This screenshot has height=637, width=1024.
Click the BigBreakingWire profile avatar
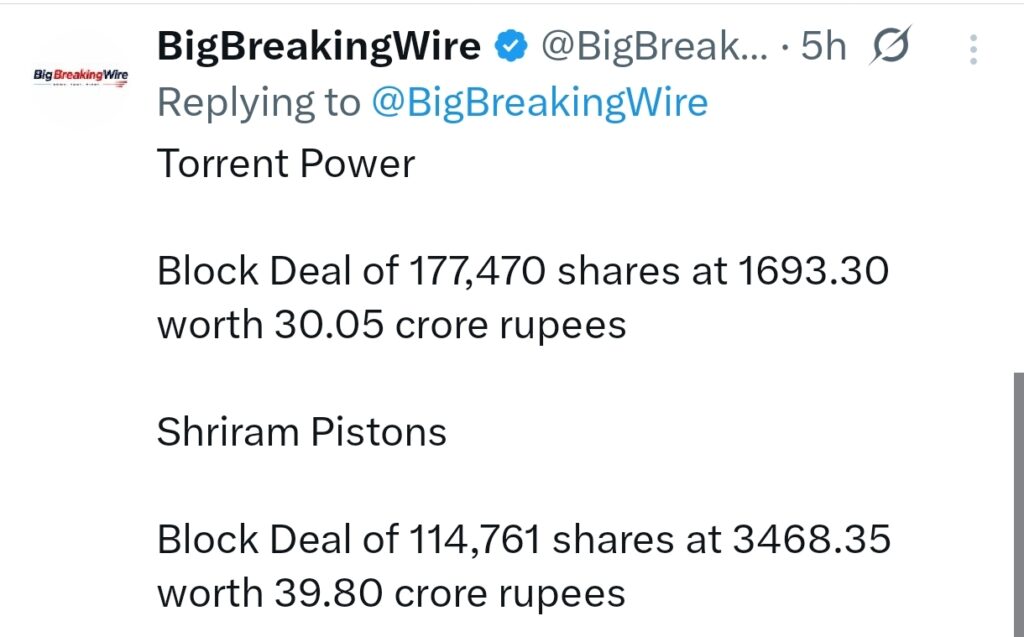pos(80,77)
